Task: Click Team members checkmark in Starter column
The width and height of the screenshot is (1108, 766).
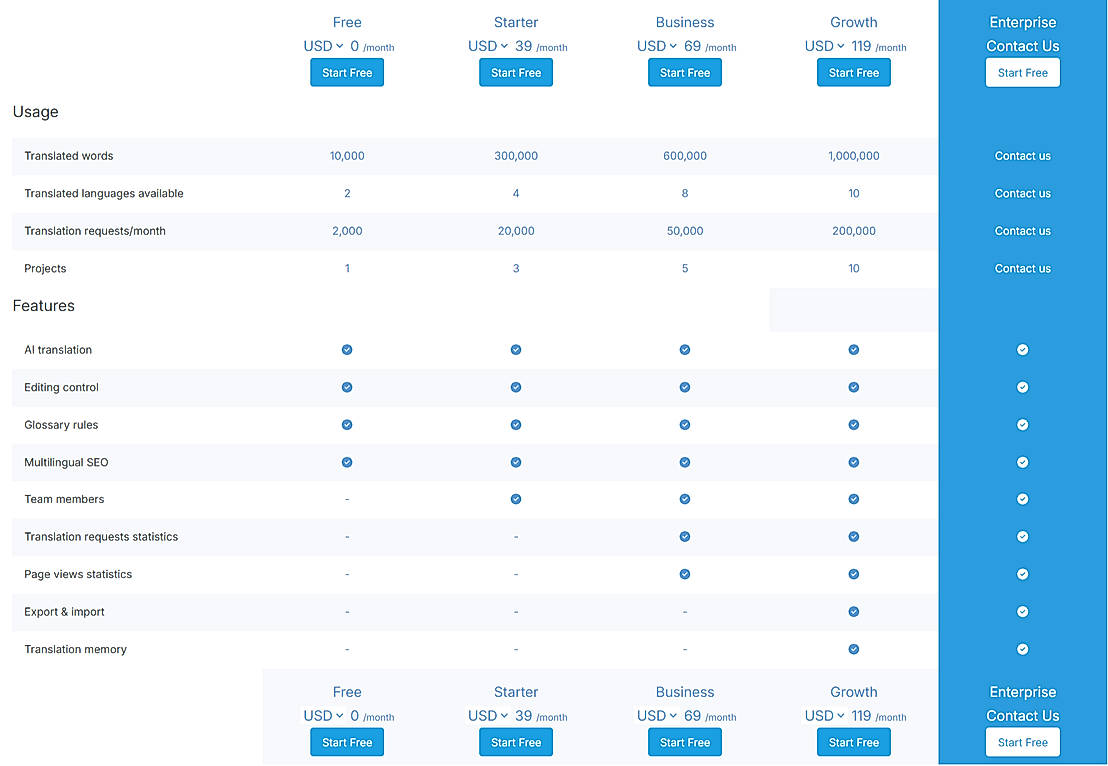Action: point(516,499)
